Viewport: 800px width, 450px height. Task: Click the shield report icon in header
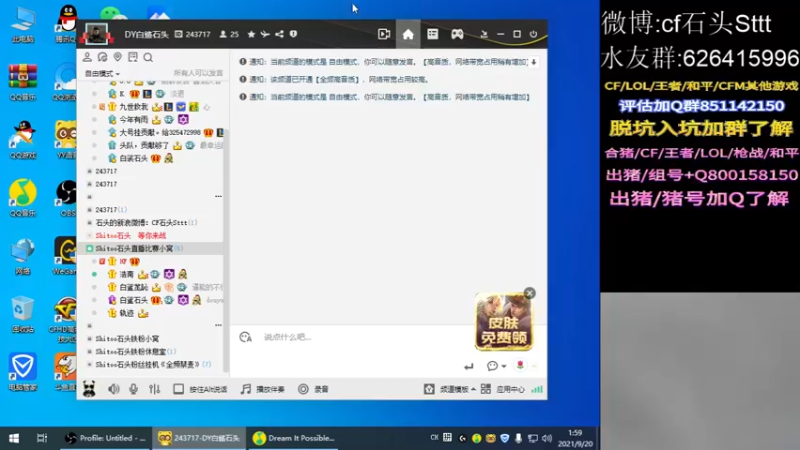pyautogui.click(x=293, y=34)
